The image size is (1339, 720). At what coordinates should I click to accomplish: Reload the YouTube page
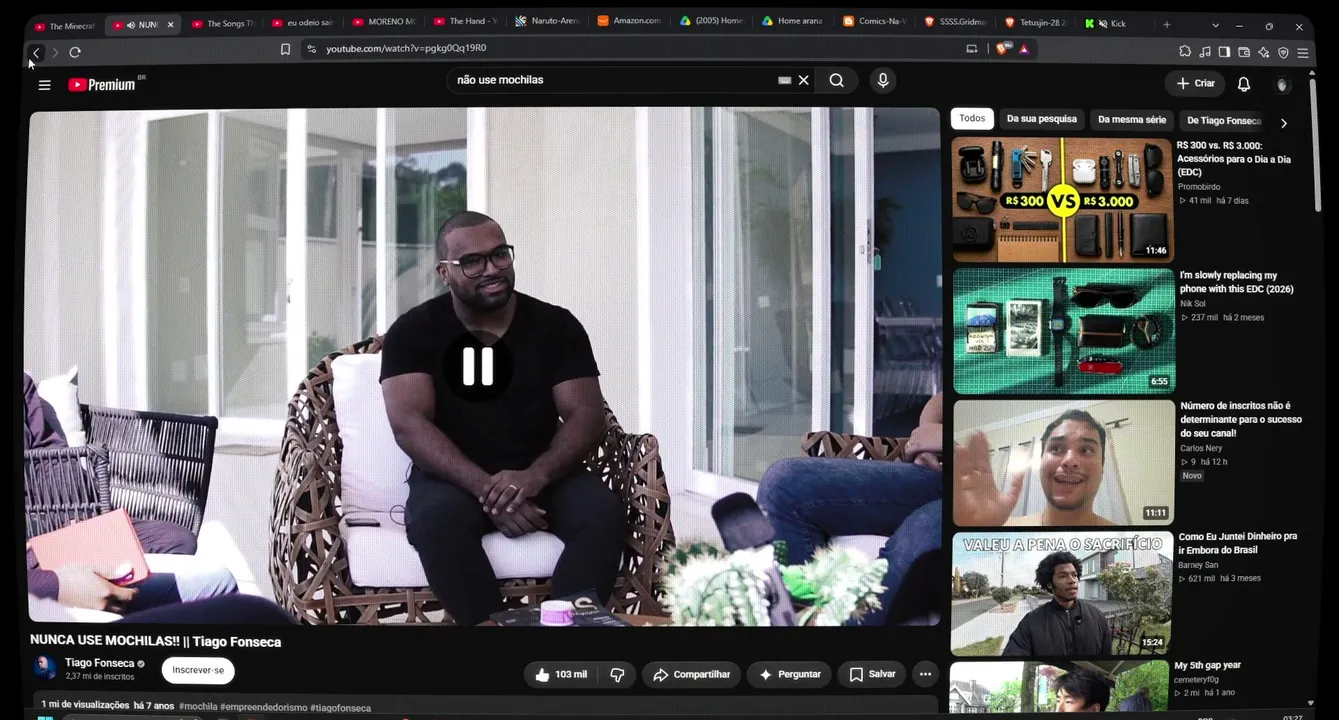pyautogui.click(x=75, y=52)
